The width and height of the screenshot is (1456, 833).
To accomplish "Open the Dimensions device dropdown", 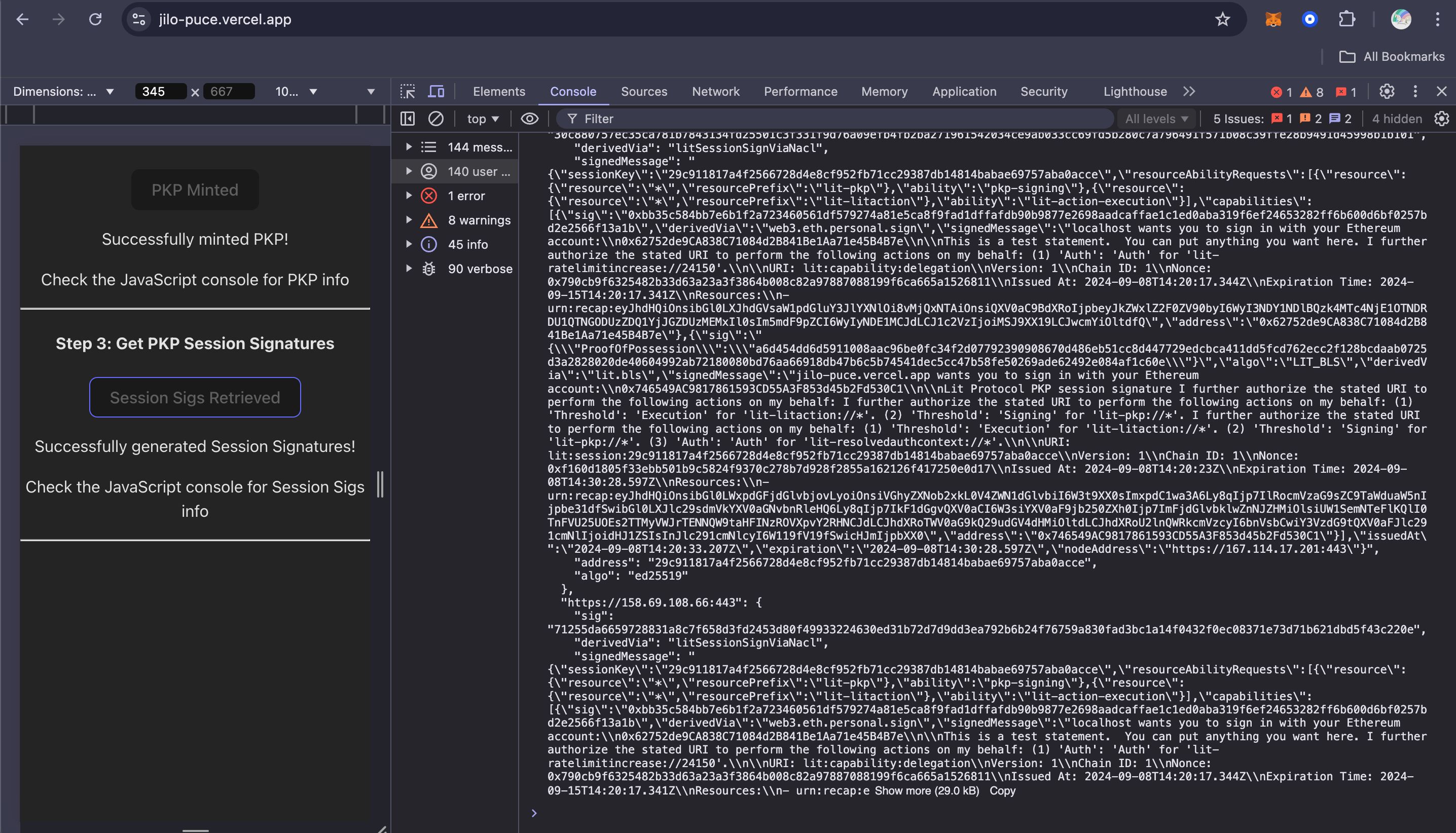I will pos(63,92).
